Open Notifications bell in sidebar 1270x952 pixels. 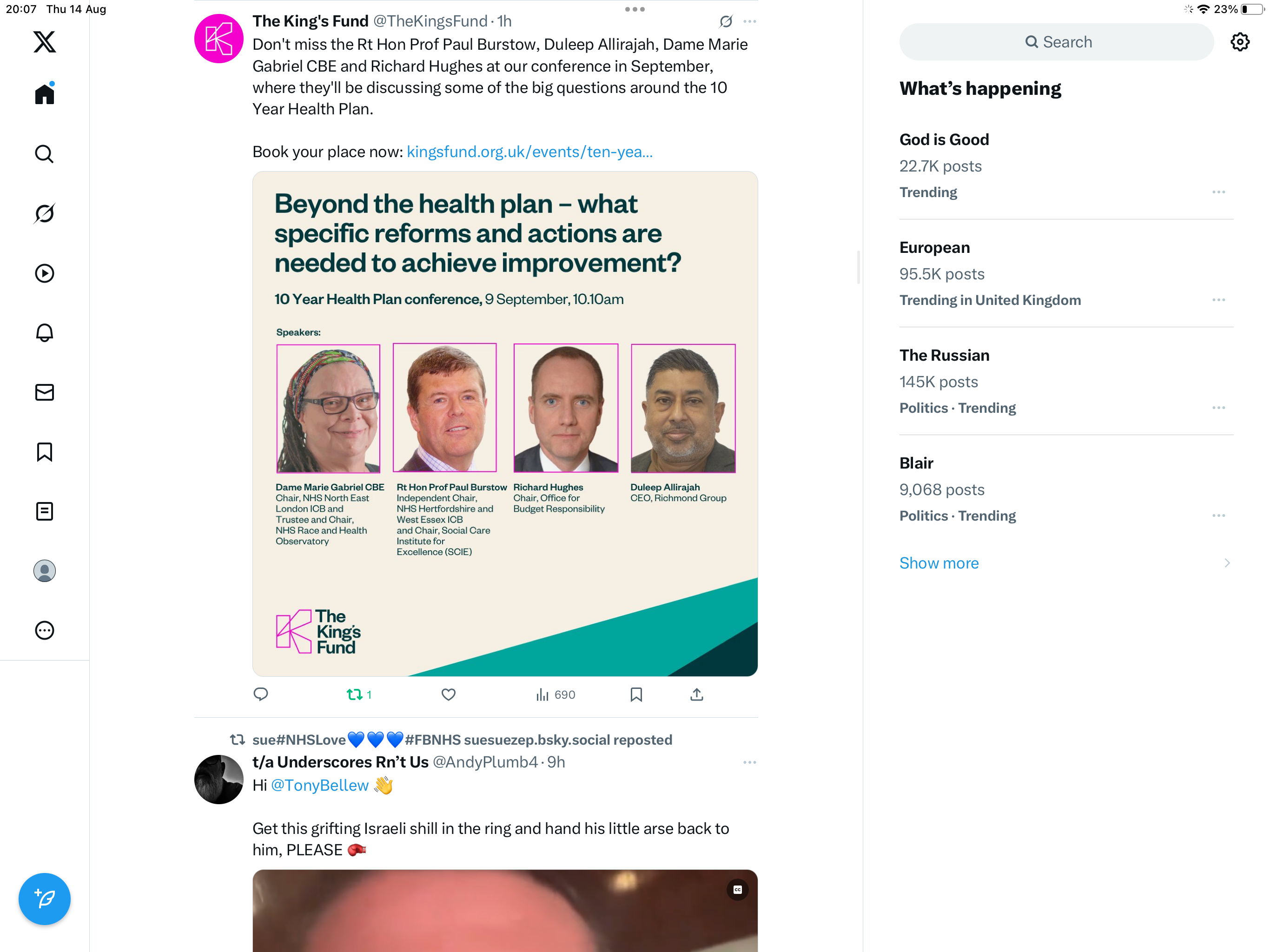[x=44, y=332]
